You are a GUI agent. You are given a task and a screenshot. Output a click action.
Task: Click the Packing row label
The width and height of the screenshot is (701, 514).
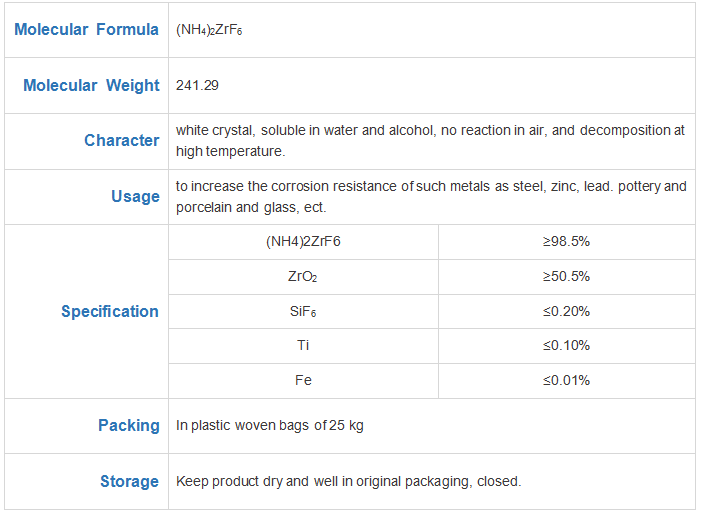click(x=129, y=425)
